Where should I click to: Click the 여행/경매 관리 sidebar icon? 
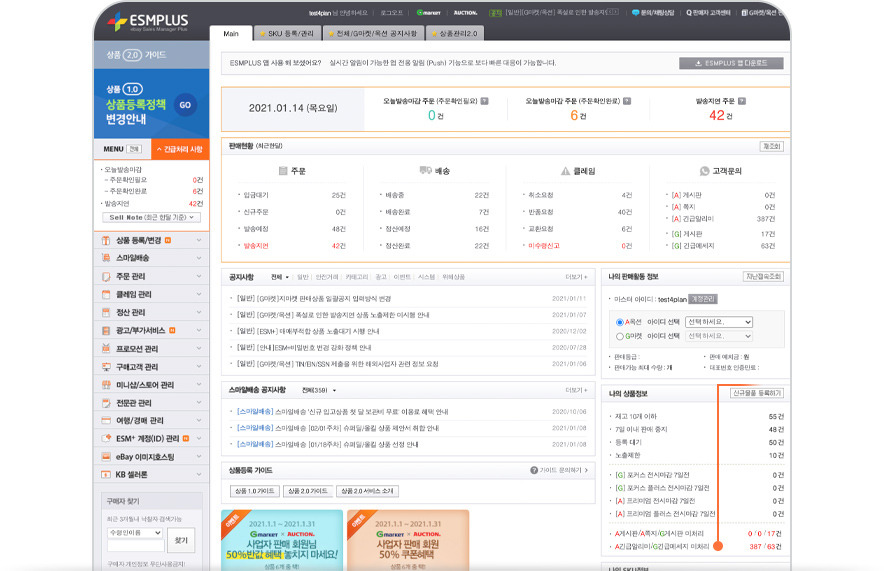pos(105,420)
